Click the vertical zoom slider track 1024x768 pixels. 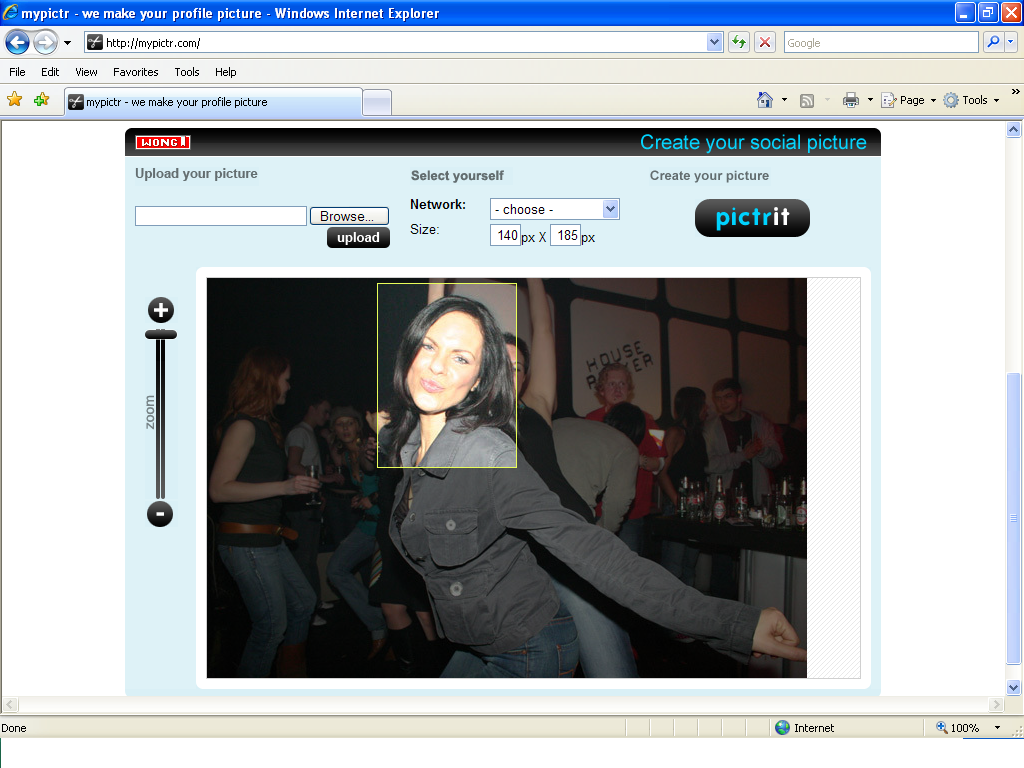(x=160, y=418)
